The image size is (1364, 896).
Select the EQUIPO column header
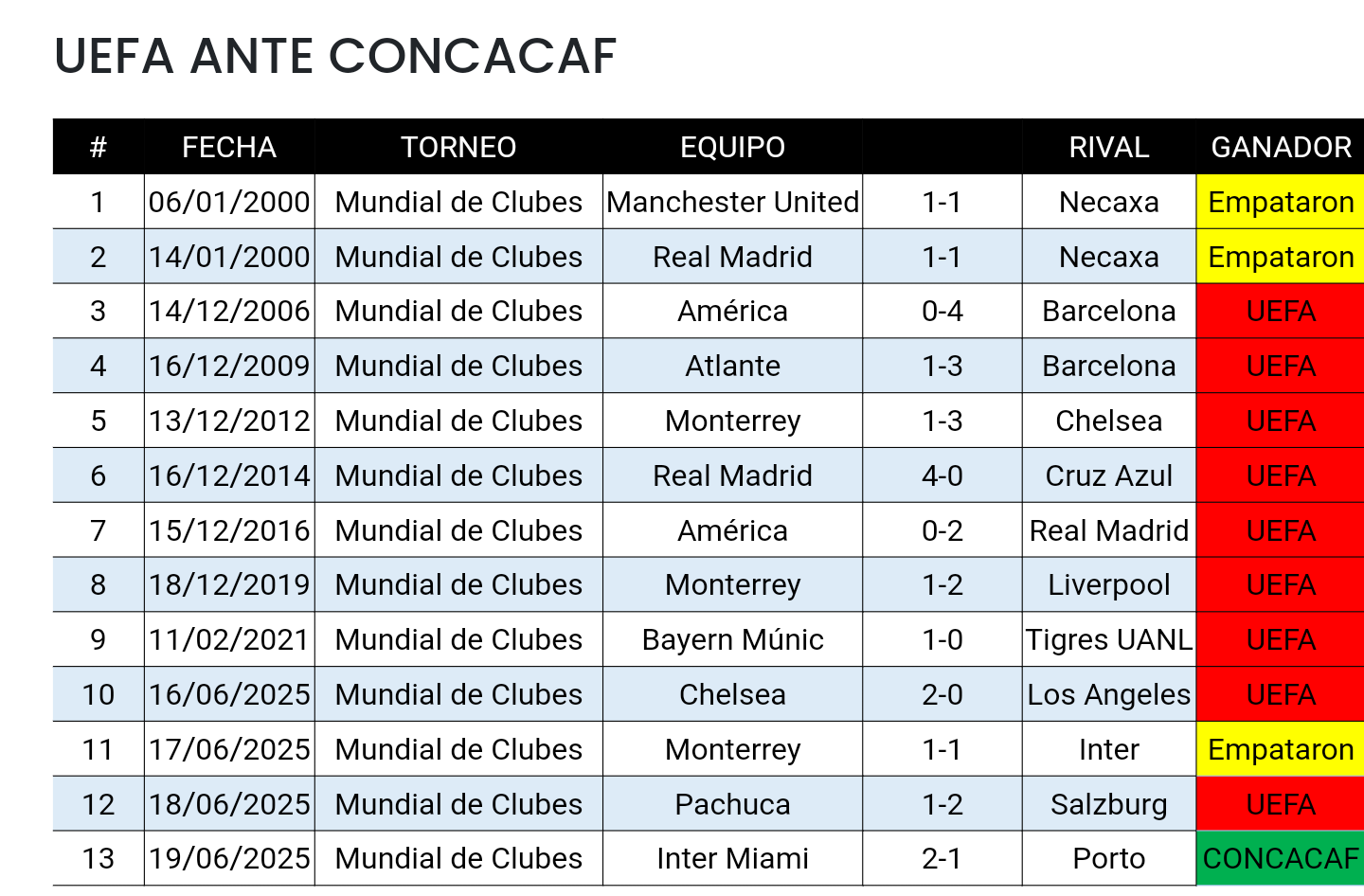tap(732, 147)
